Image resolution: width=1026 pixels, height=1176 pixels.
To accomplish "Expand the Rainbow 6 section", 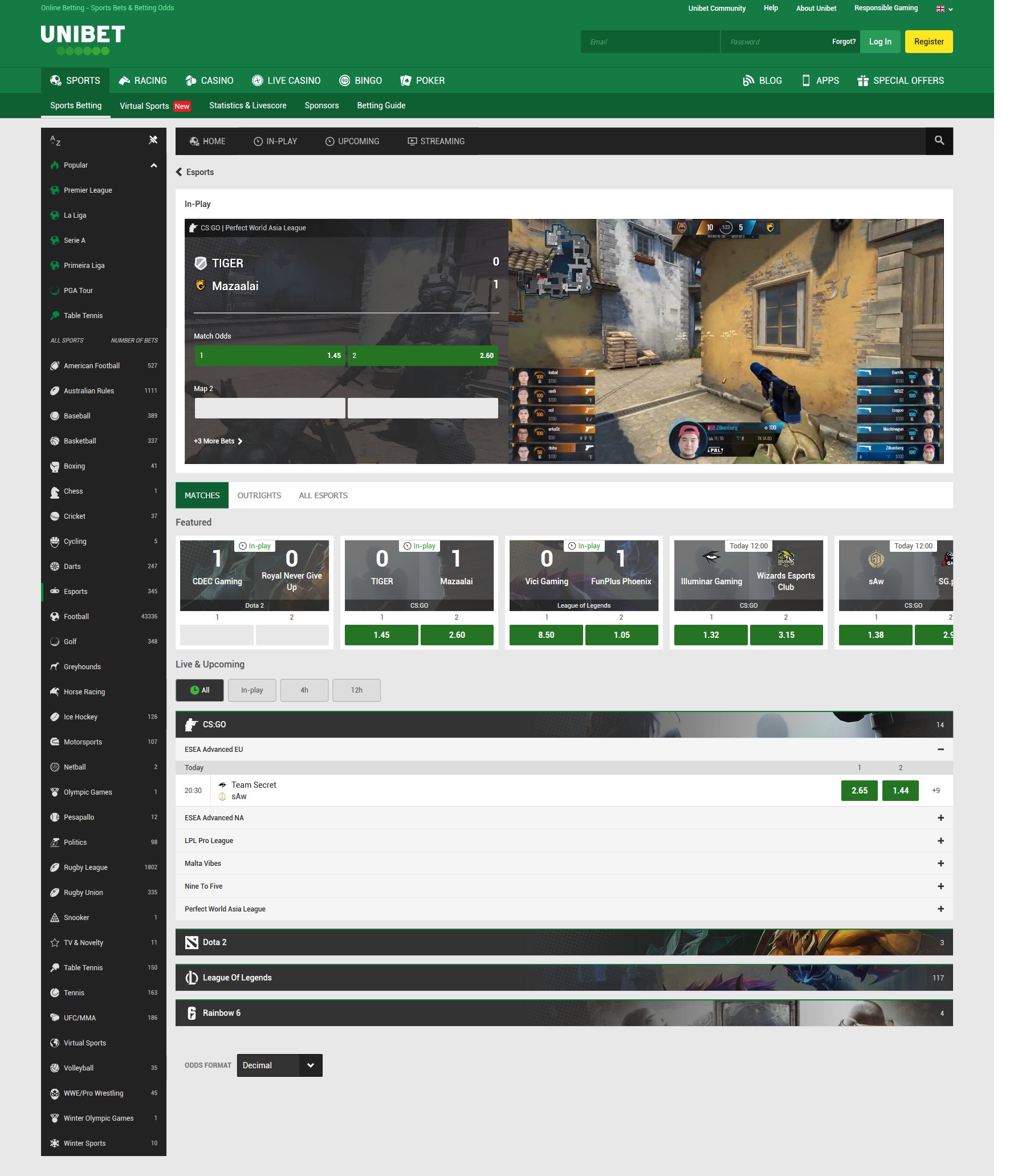I will [x=564, y=1013].
